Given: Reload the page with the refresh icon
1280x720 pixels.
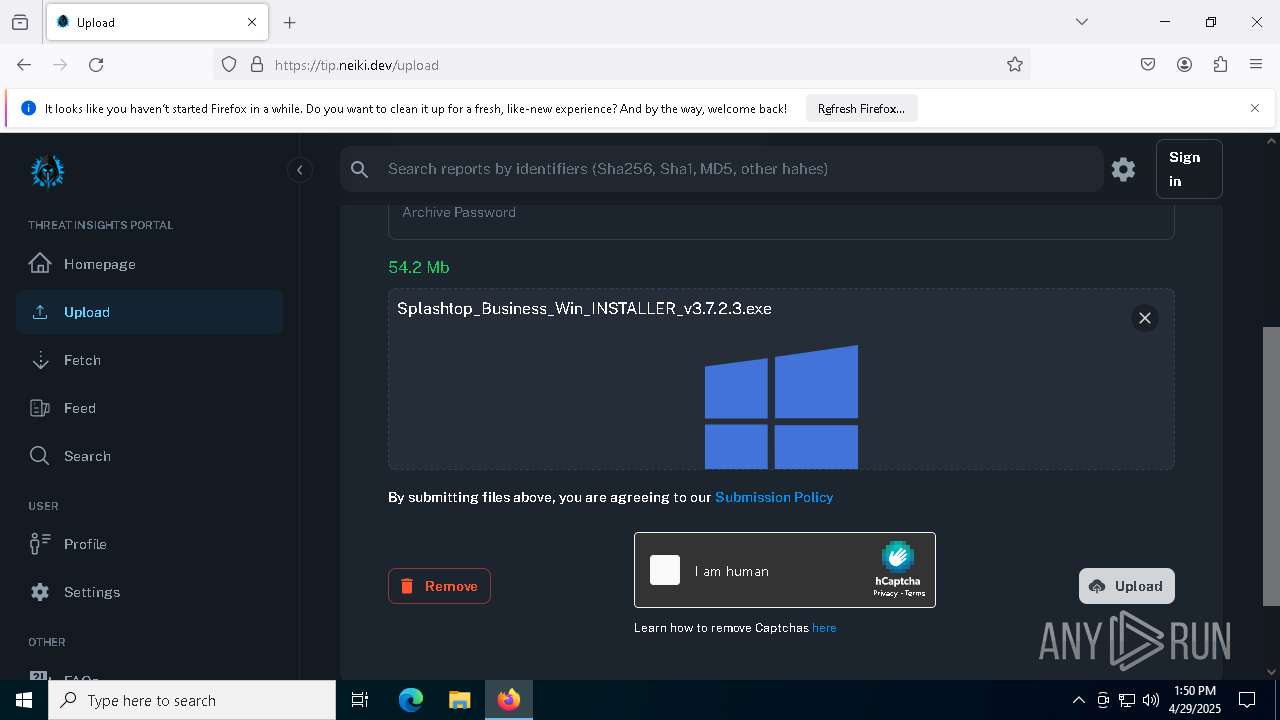Looking at the screenshot, I should pos(96,64).
